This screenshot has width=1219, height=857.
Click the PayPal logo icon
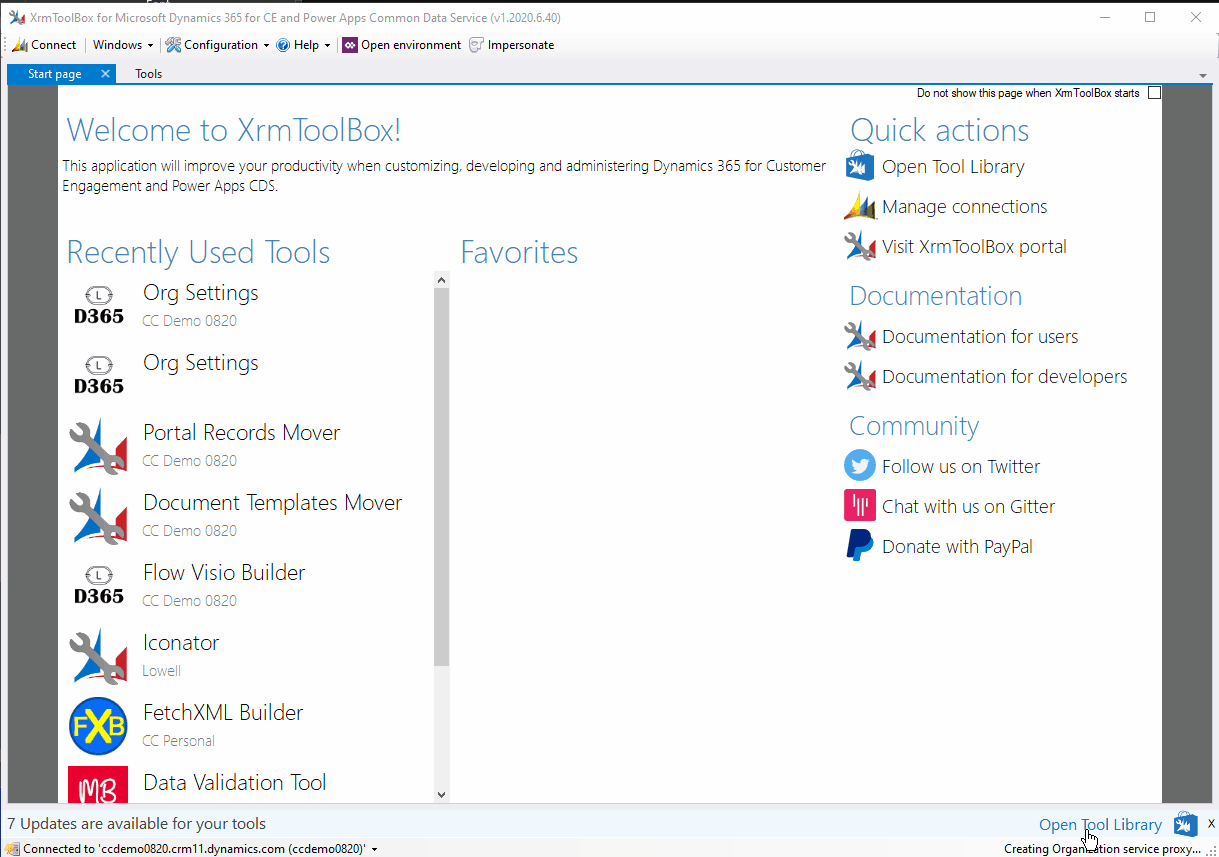pos(859,546)
